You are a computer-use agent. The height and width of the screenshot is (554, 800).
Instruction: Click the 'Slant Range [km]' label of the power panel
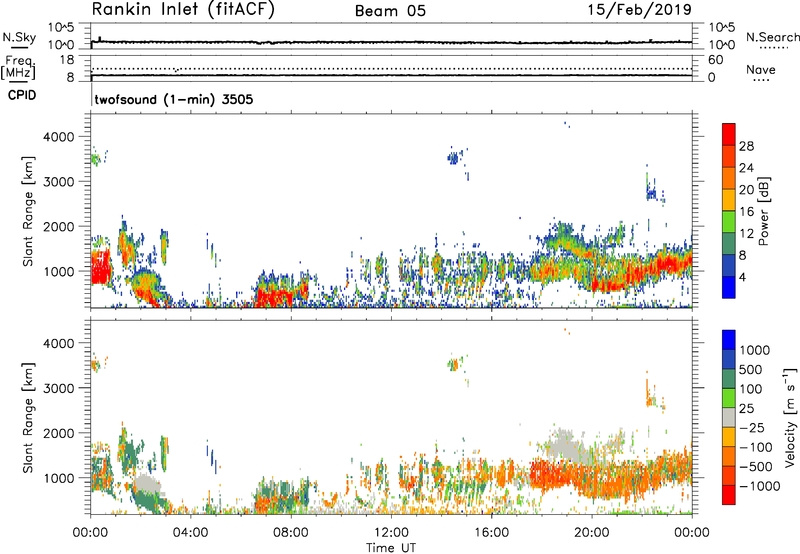(28, 211)
